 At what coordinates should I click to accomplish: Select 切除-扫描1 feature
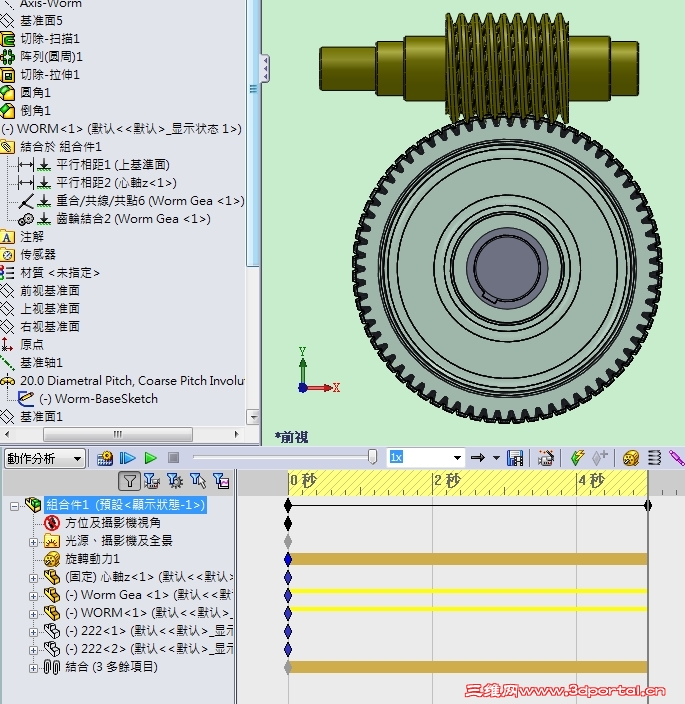50,39
